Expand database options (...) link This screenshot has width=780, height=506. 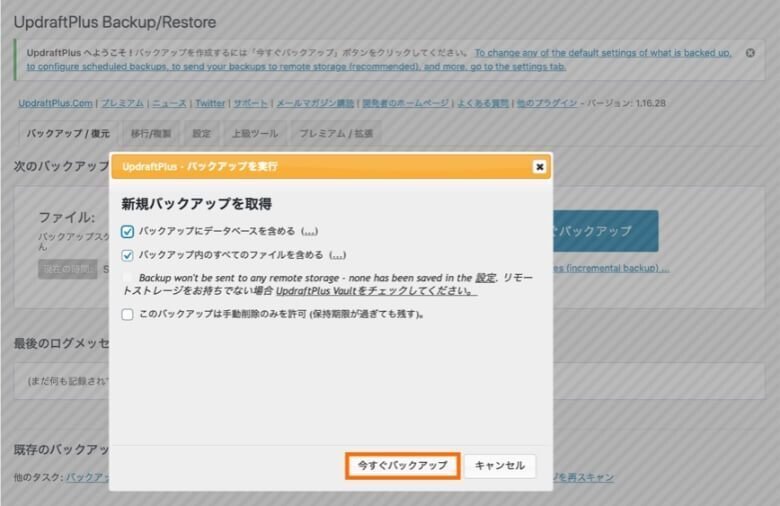(309, 231)
